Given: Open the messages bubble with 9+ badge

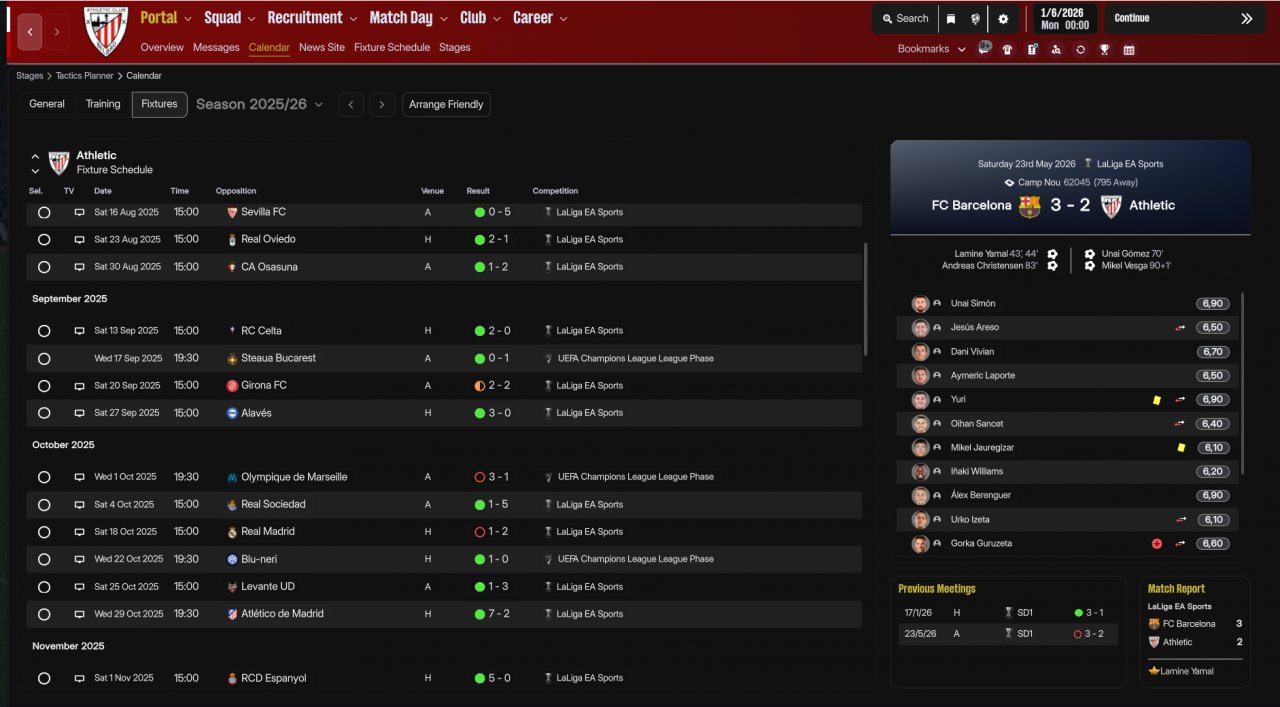Looking at the screenshot, I should [x=985, y=48].
